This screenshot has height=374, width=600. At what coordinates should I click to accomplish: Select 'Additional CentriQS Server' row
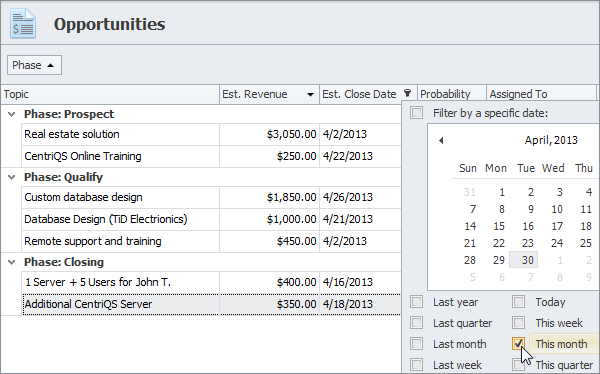coord(211,304)
